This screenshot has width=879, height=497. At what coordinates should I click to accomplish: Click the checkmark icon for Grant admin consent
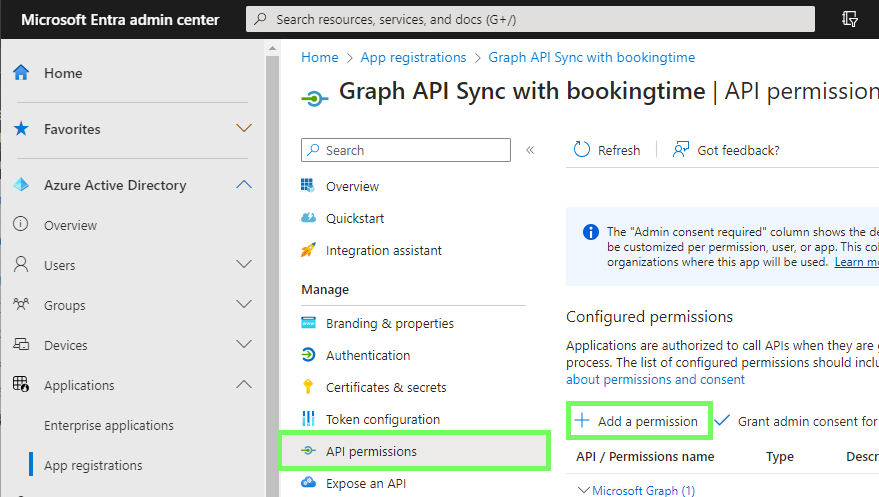click(x=722, y=420)
